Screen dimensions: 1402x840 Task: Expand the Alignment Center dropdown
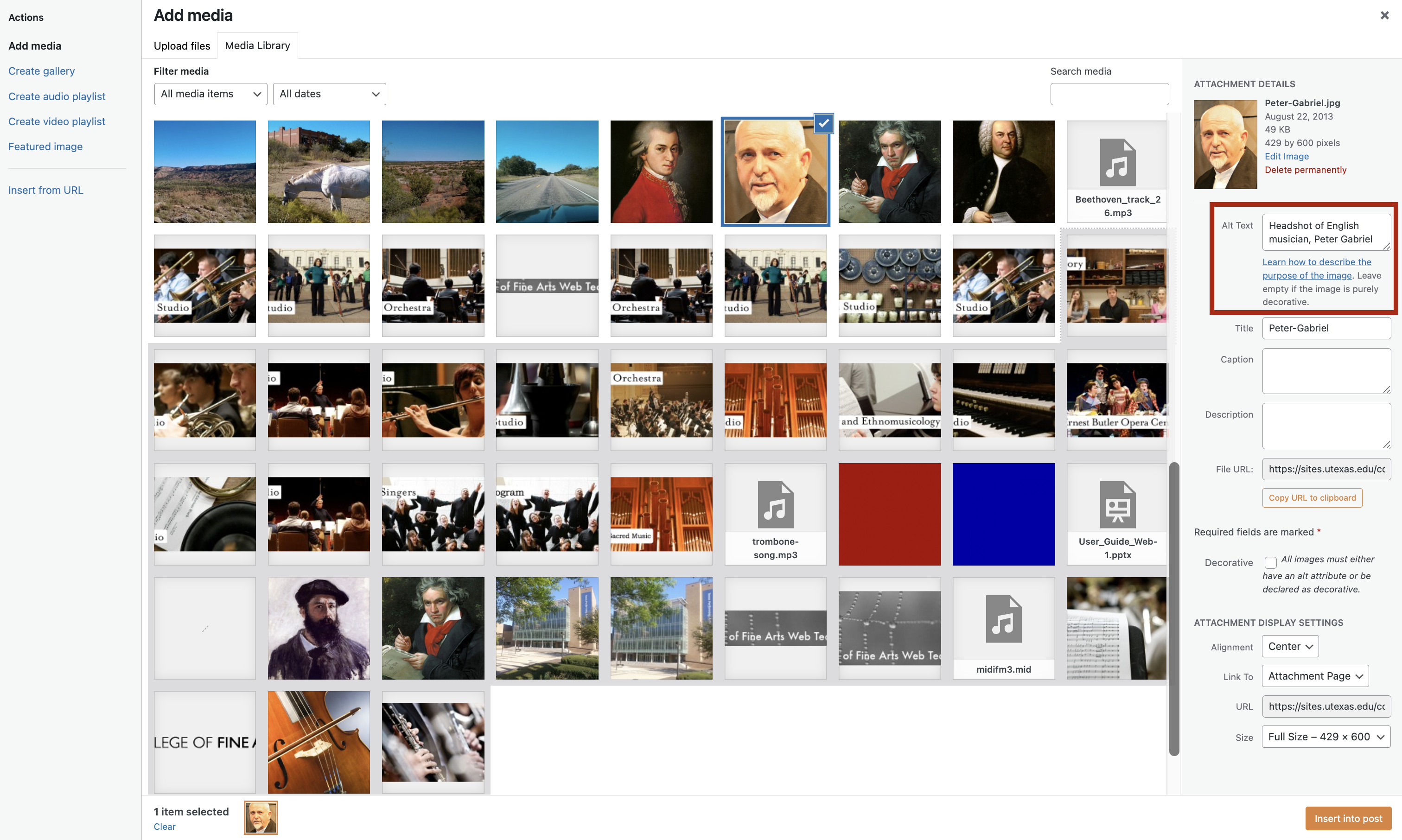(x=1289, y=646)
